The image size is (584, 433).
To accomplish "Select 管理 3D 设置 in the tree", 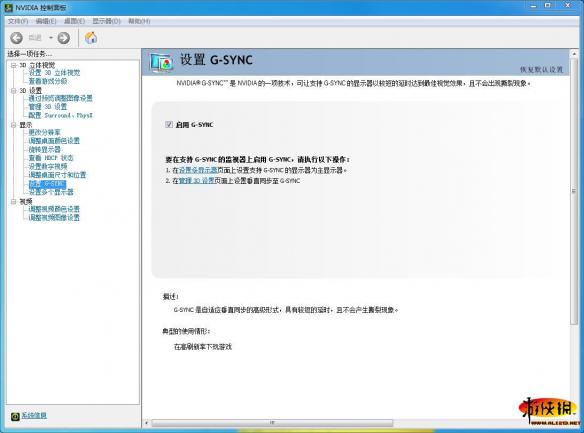I will [48, 107].
